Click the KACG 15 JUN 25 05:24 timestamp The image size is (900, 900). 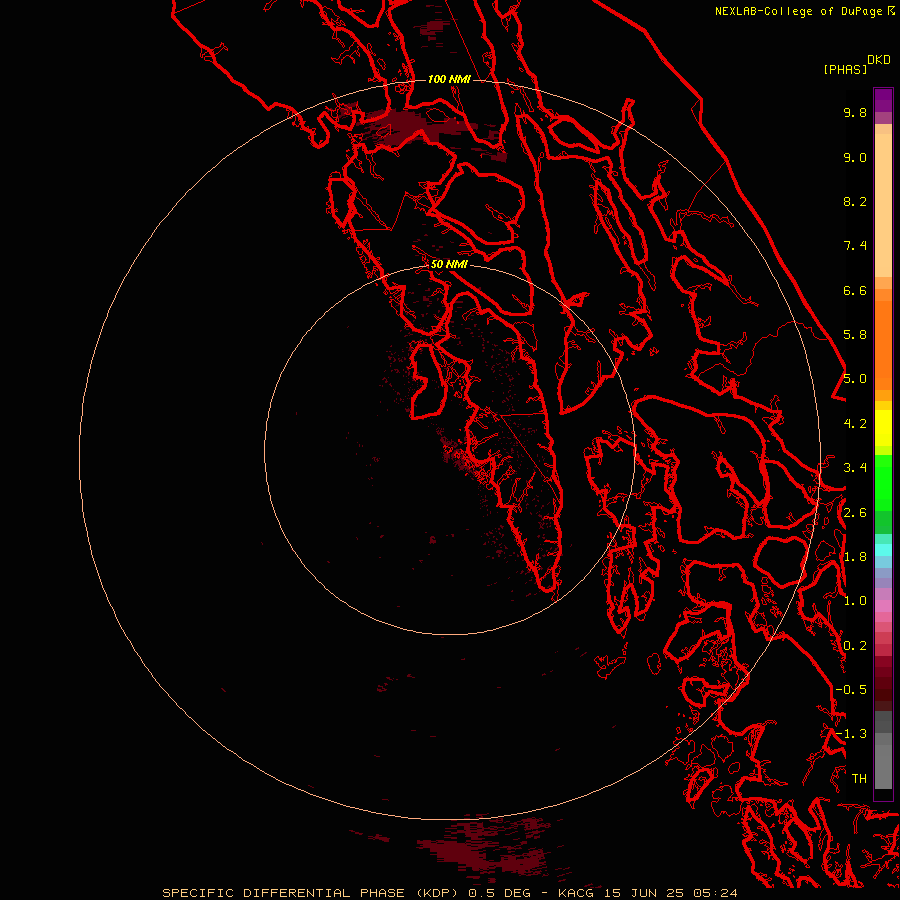click(x=647, y=893)
